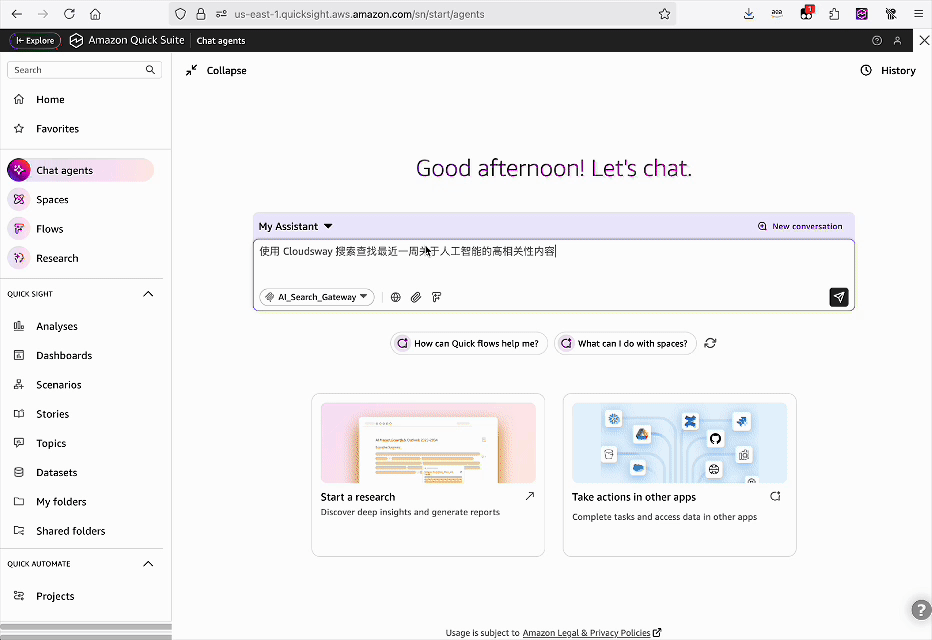
Task: Open Amazon Legal & Privacy Policies link
Action: point(586,633)
